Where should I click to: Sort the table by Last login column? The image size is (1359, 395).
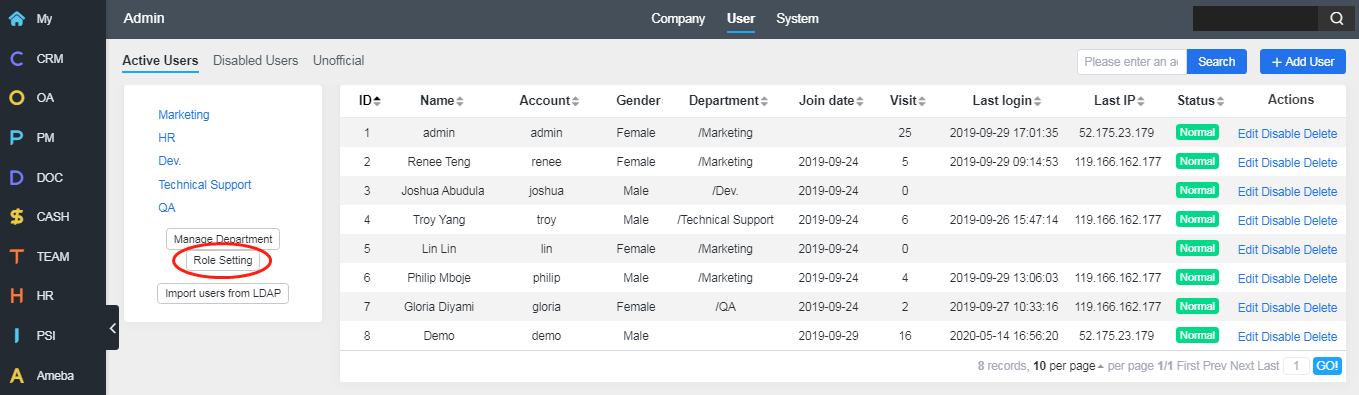tap(1007, 100)
